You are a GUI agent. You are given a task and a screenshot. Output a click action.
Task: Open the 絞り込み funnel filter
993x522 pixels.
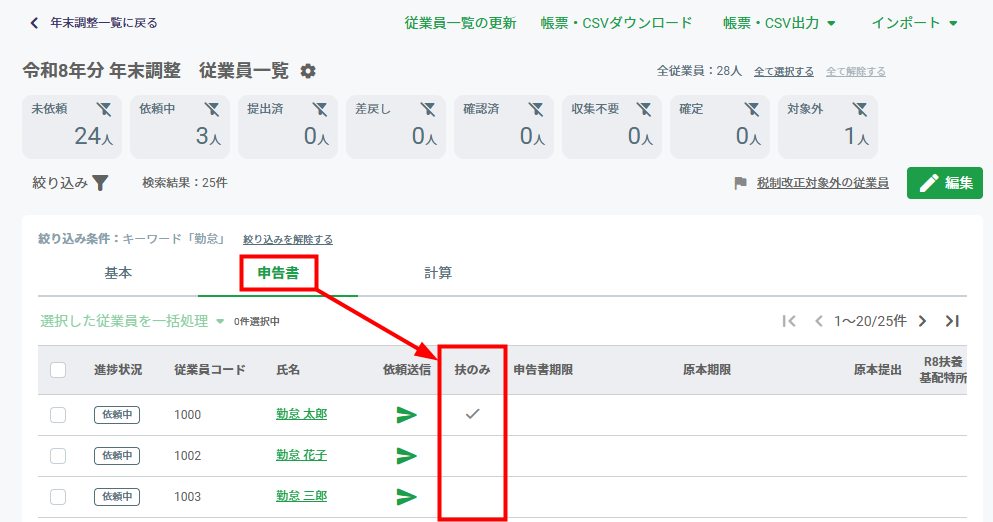click(x=100, y=183)
